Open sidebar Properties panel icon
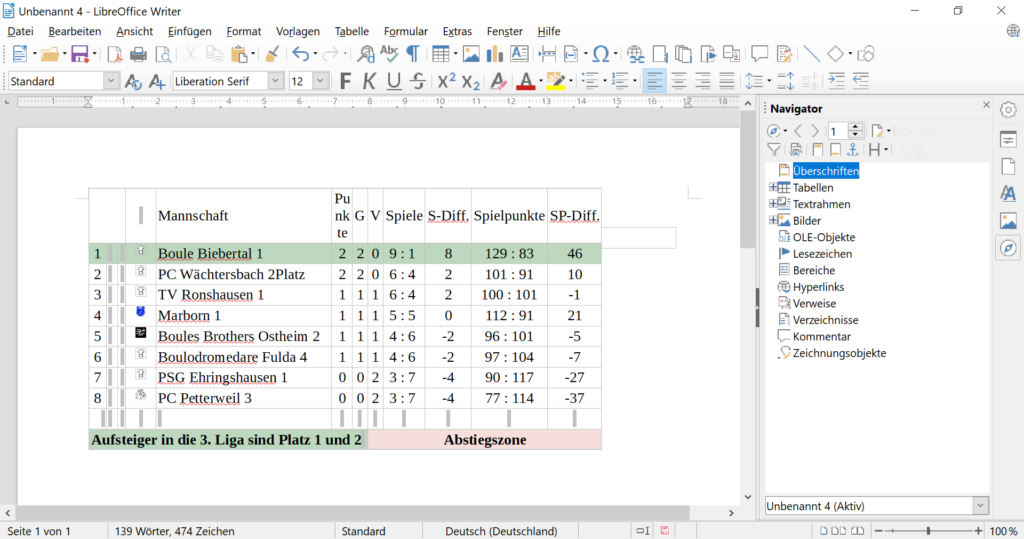 [x=1008, y=139]
